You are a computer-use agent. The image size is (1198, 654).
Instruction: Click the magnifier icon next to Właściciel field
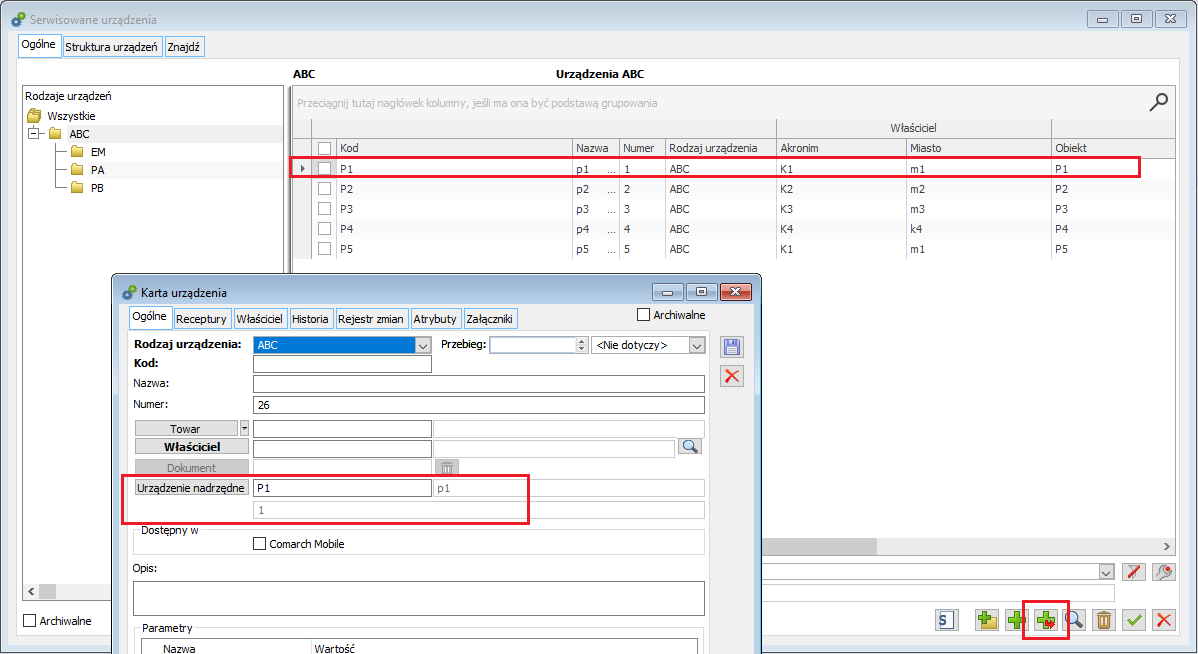[690, 447]
